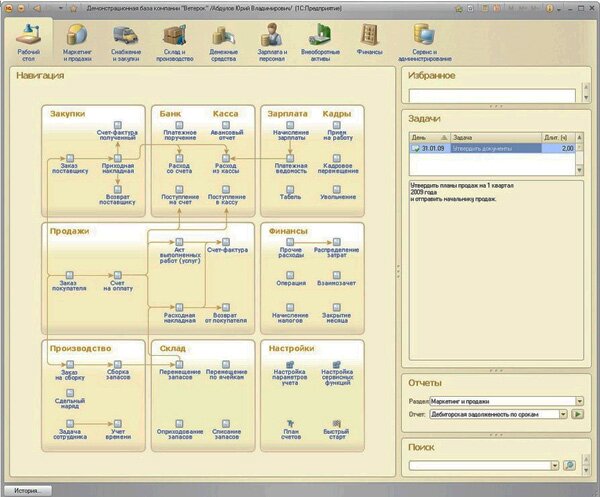Open Задача сотрудника document
The height and width of the screenshot is (497, 600).
70,430
